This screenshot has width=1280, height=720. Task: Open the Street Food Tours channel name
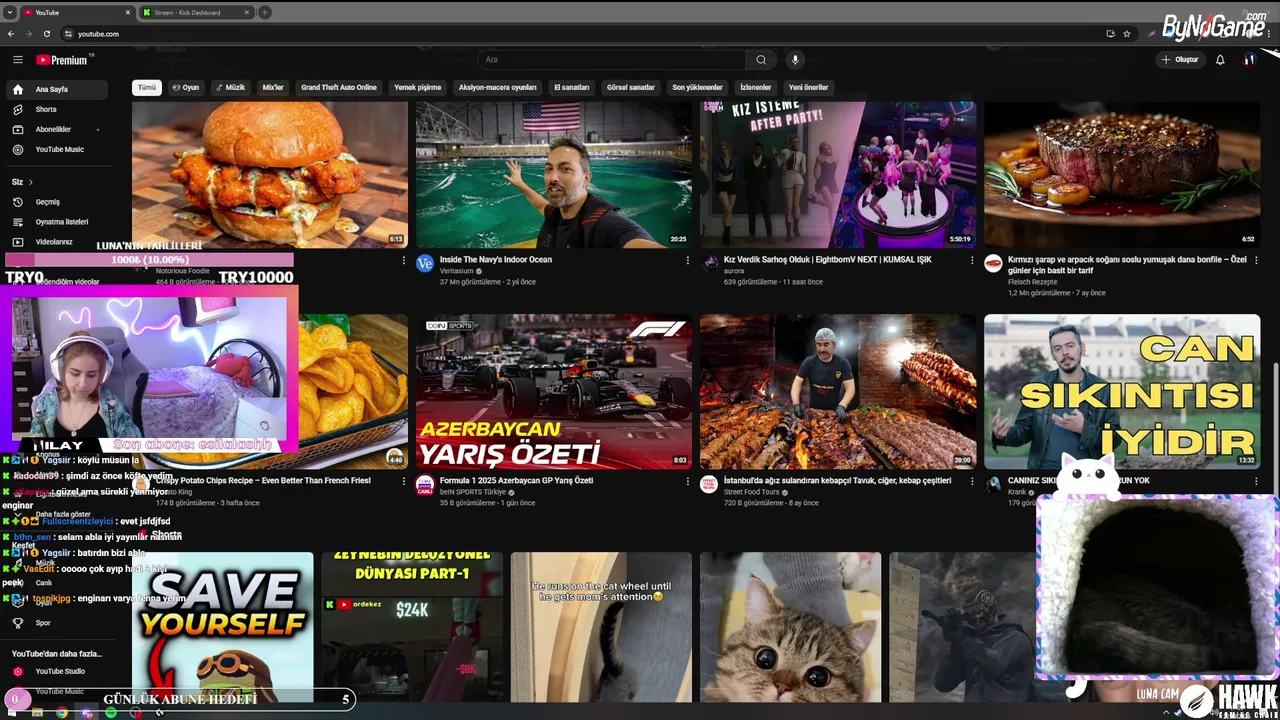coord(753,492)
